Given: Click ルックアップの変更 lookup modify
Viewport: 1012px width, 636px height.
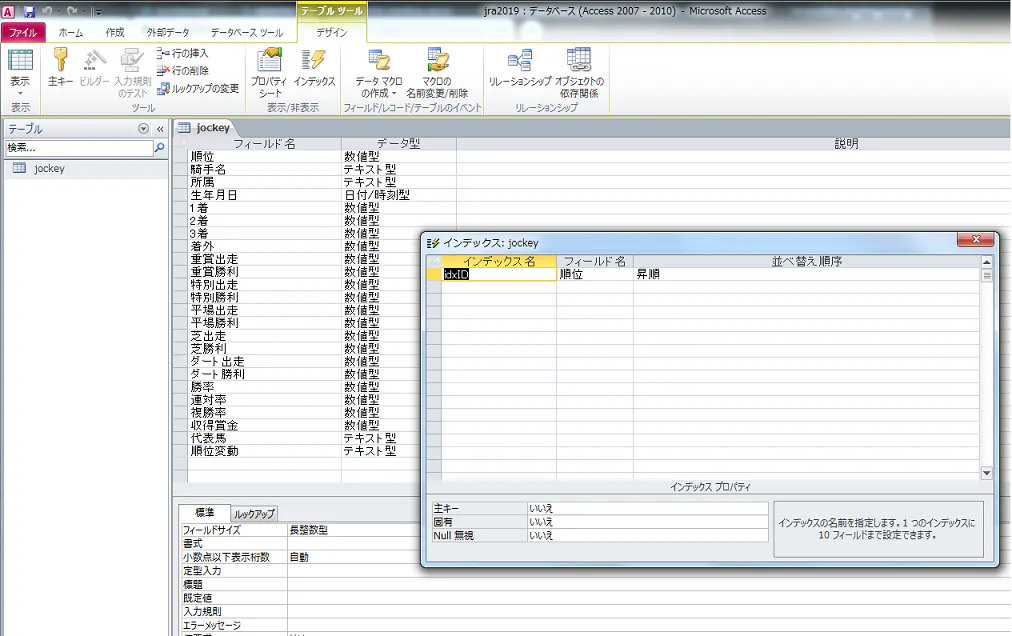Looking at the screenshot, I should [198, 88].
